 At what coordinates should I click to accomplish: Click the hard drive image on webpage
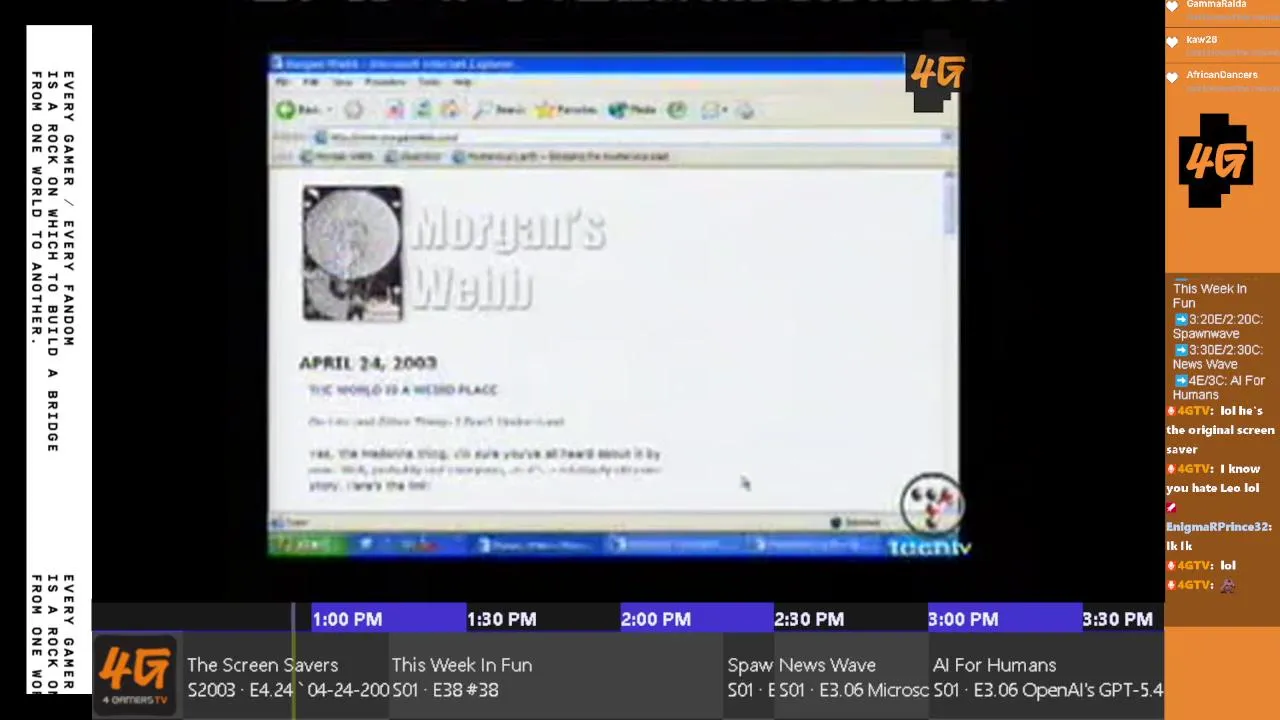[352, 254]
